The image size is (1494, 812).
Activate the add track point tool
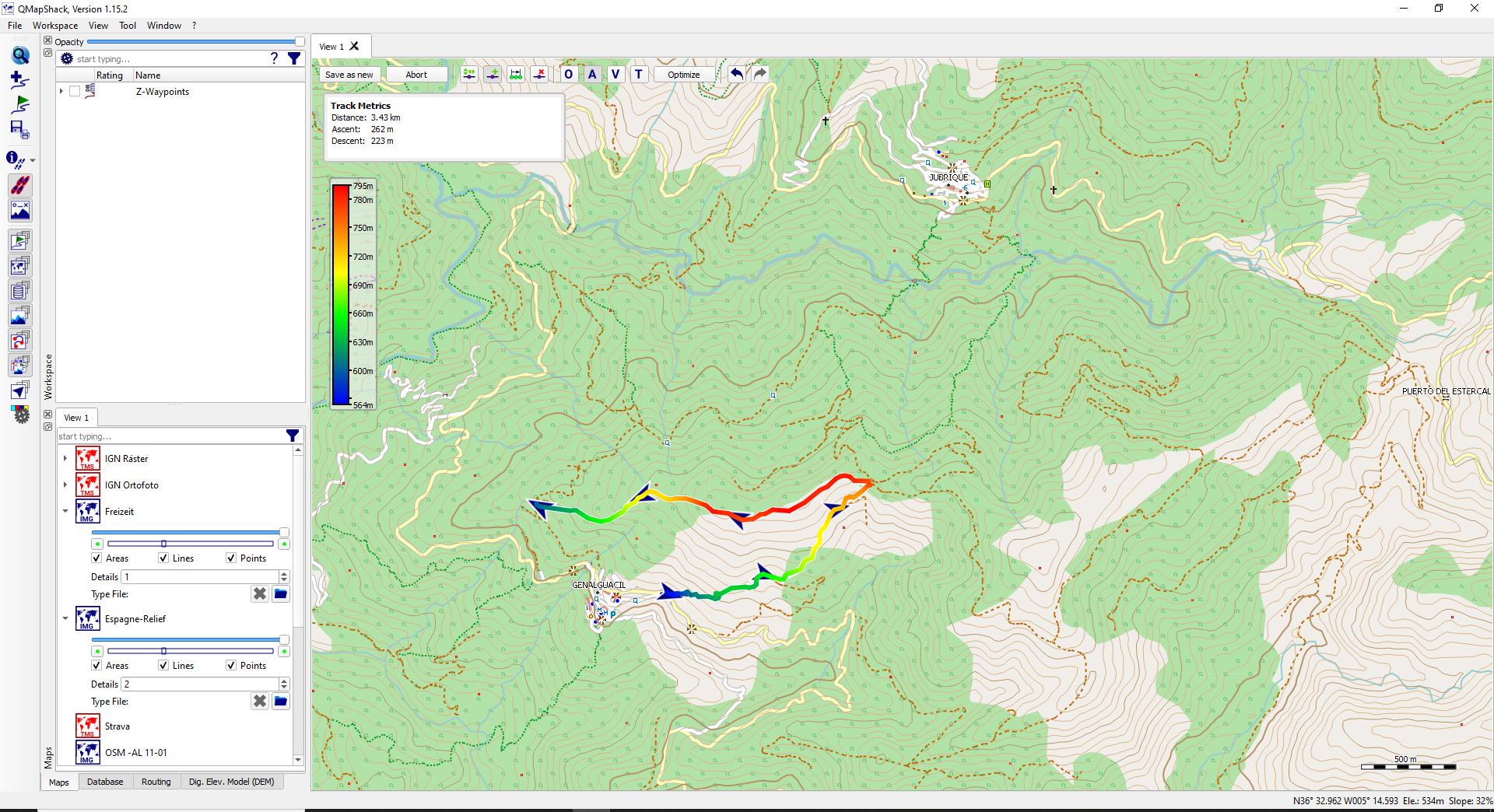click(x=493, y=74)
